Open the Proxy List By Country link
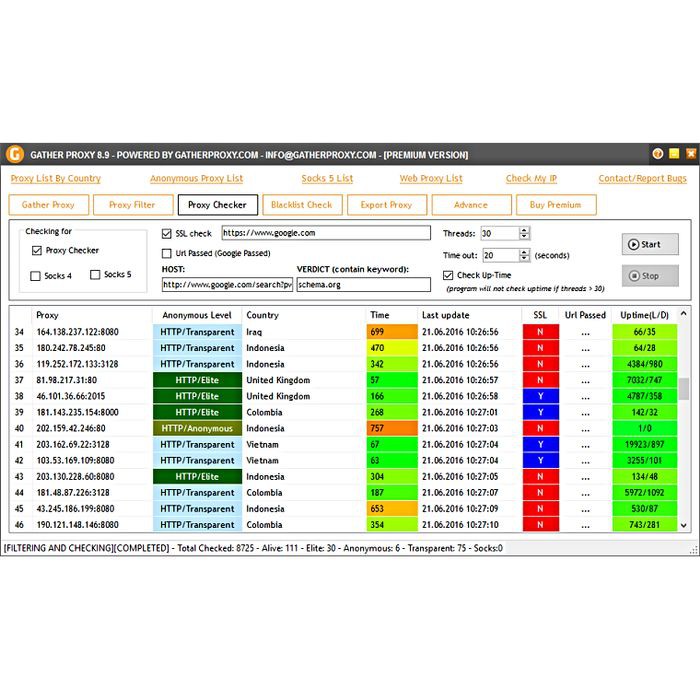700x700 pixels. point(56,179)
